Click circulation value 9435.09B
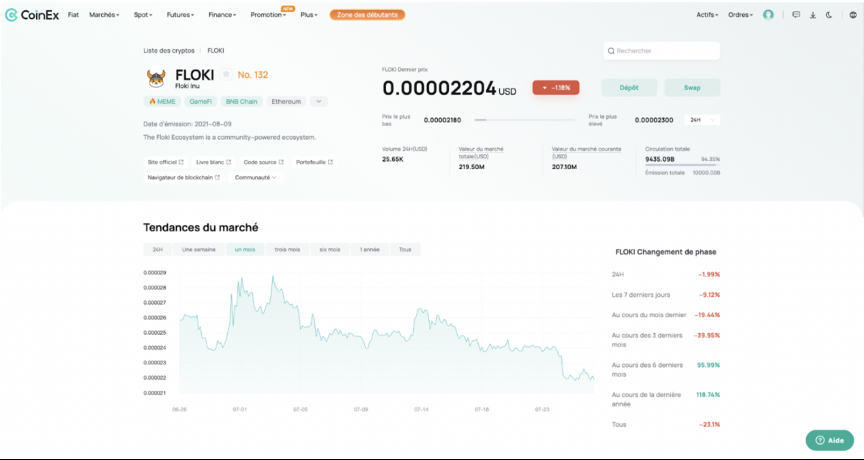The width and height of the screenshot is (864, 460). (x=660, y=159)
